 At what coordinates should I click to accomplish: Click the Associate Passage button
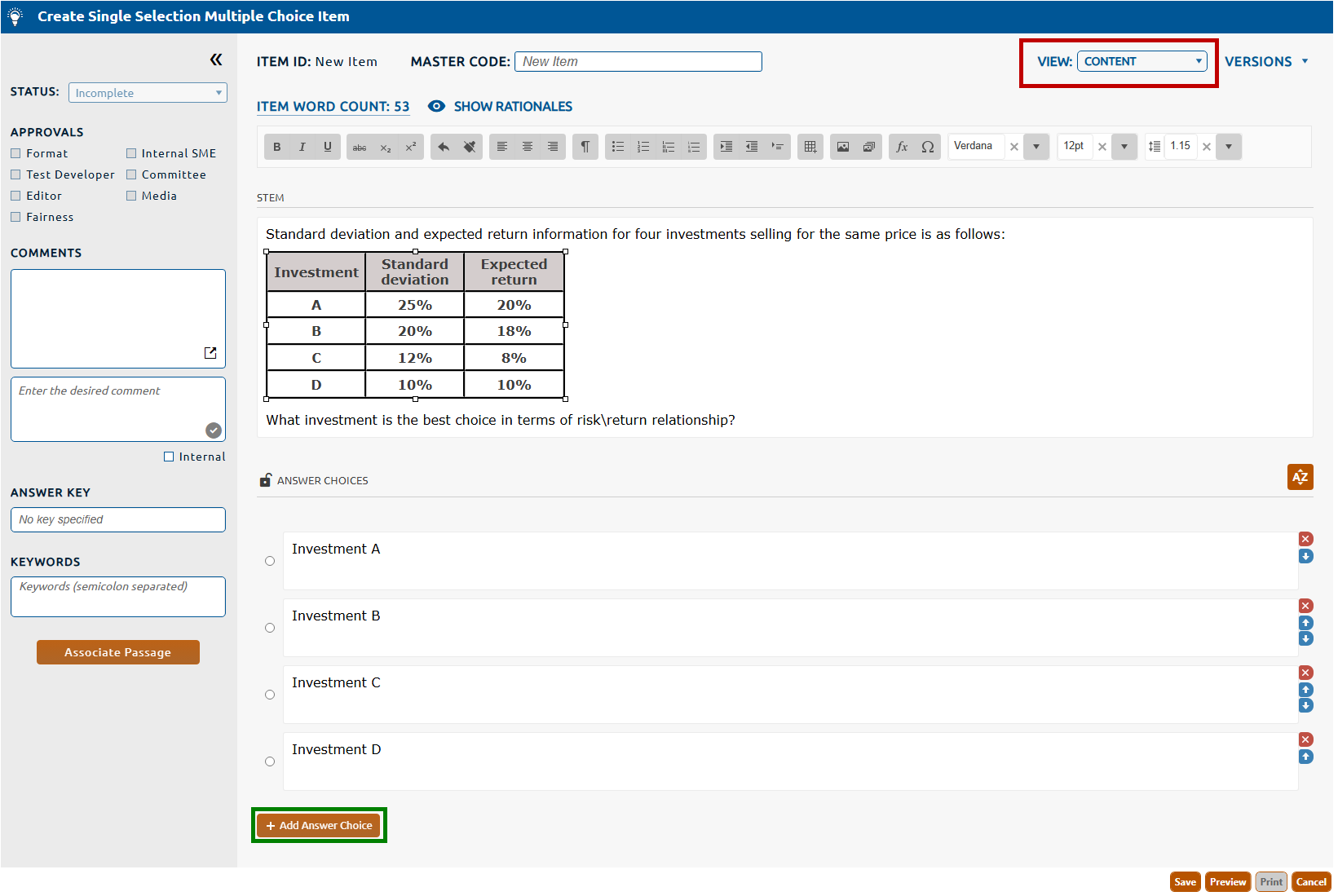(118, 652)
